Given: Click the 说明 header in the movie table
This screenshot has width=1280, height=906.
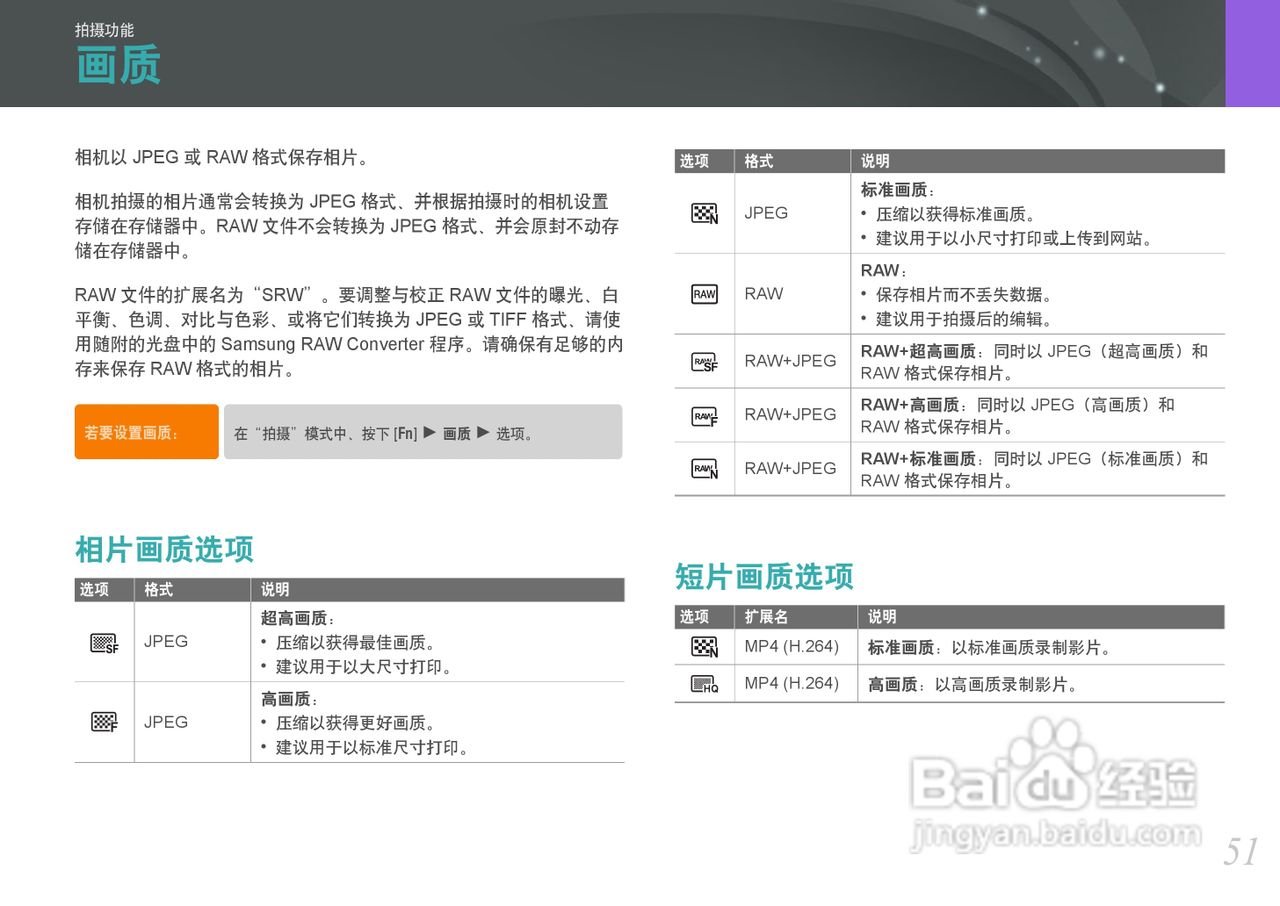Looking at the screenshot, I should pos(882,617).
